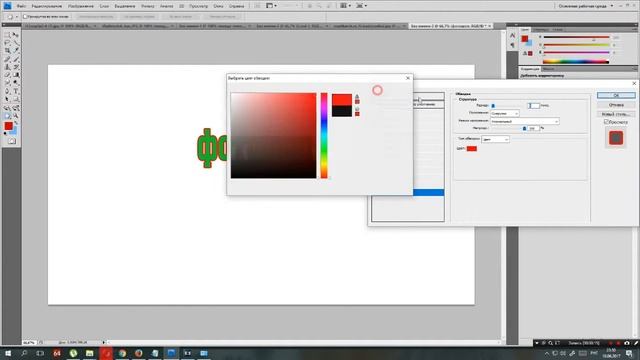Open the Редактирование menu
Image resolution: width=640 pixels, height=360 pixels.
(47, 6)
